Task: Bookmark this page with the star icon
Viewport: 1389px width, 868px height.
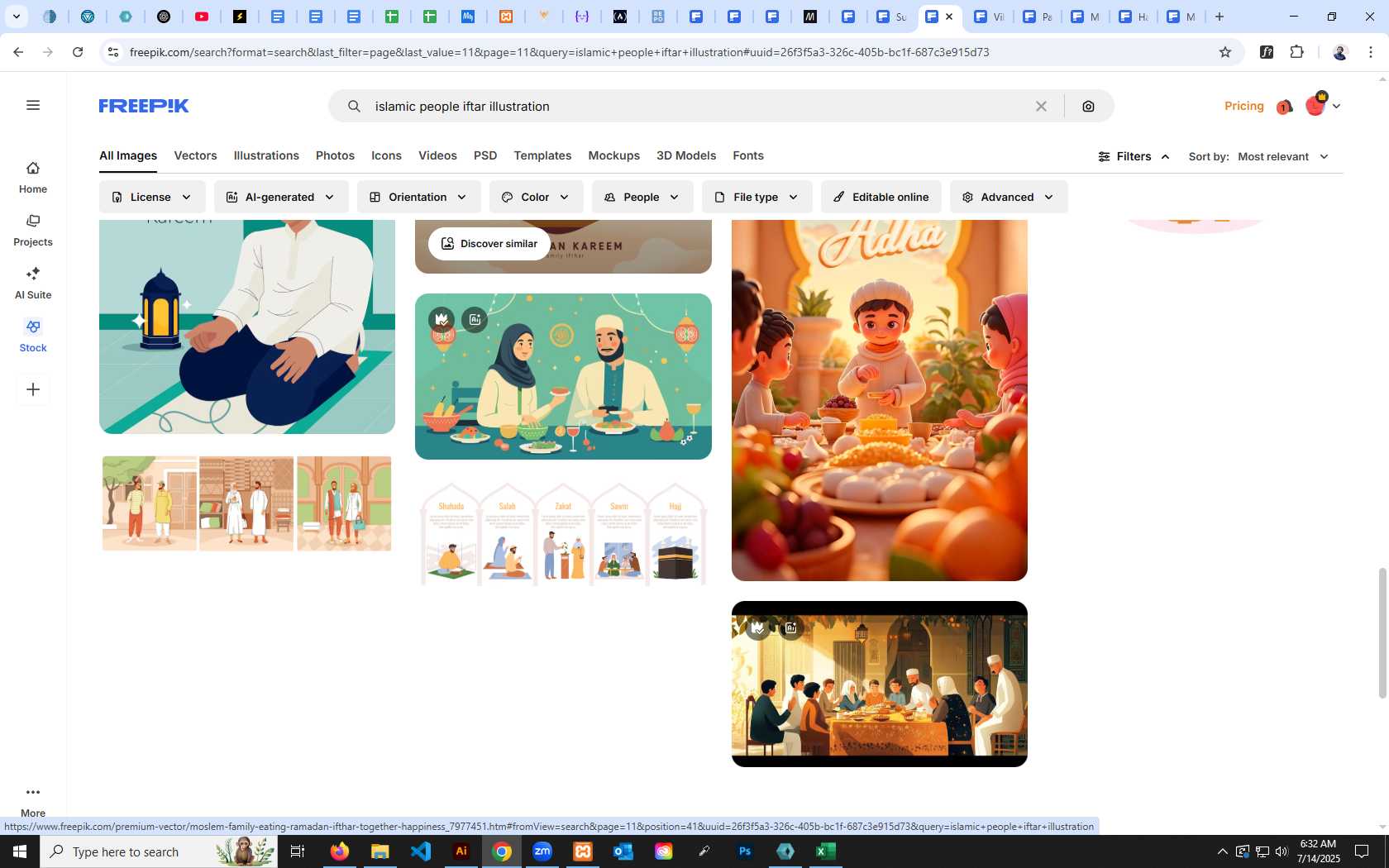Action: click(1225, 52)
